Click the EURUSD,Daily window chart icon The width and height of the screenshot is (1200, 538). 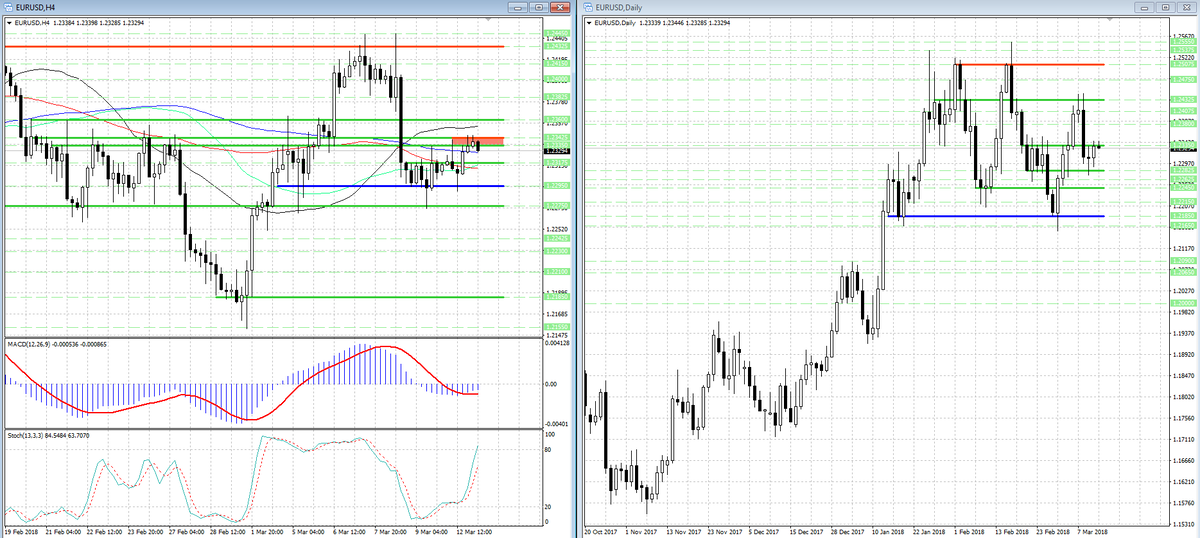coord(588,7)
